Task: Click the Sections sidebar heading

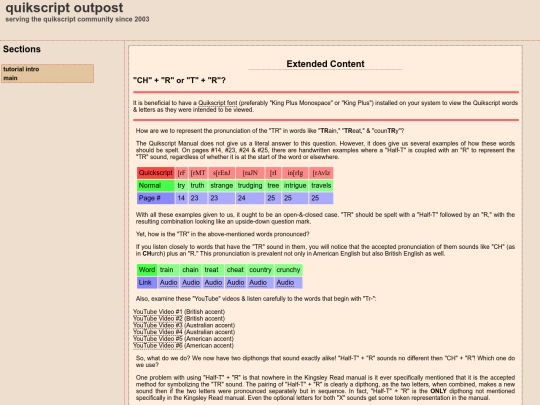Action: click(22, 49)
